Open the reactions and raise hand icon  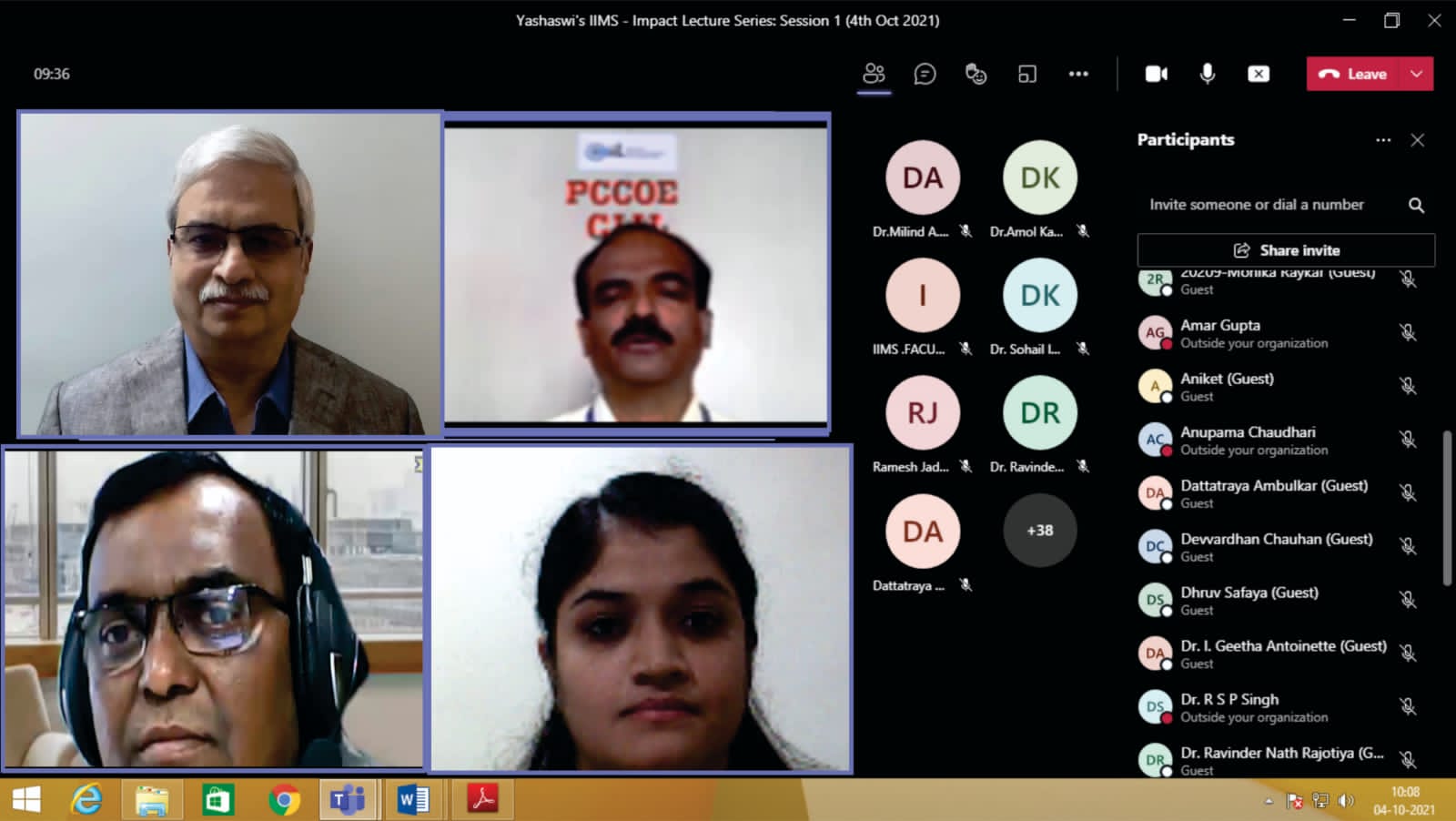coord(976,74)
